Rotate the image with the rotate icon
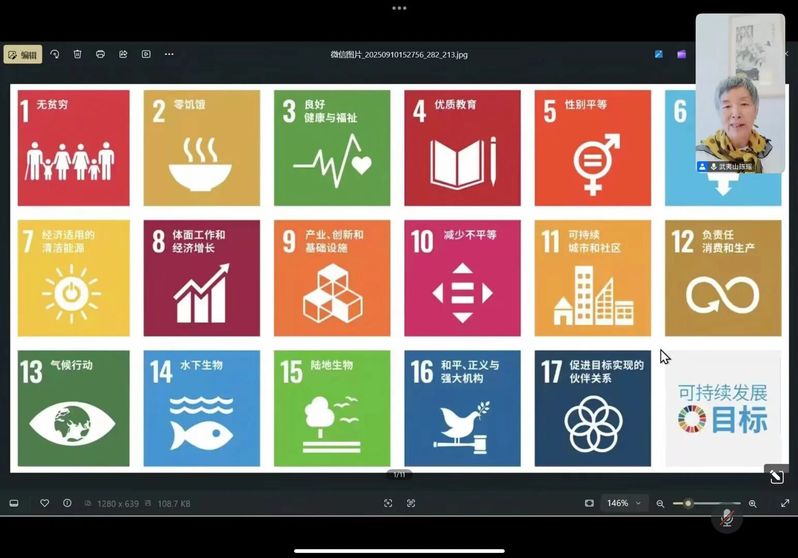The height and width of the screenshot is (558, 798). click(x=55, y=54)
